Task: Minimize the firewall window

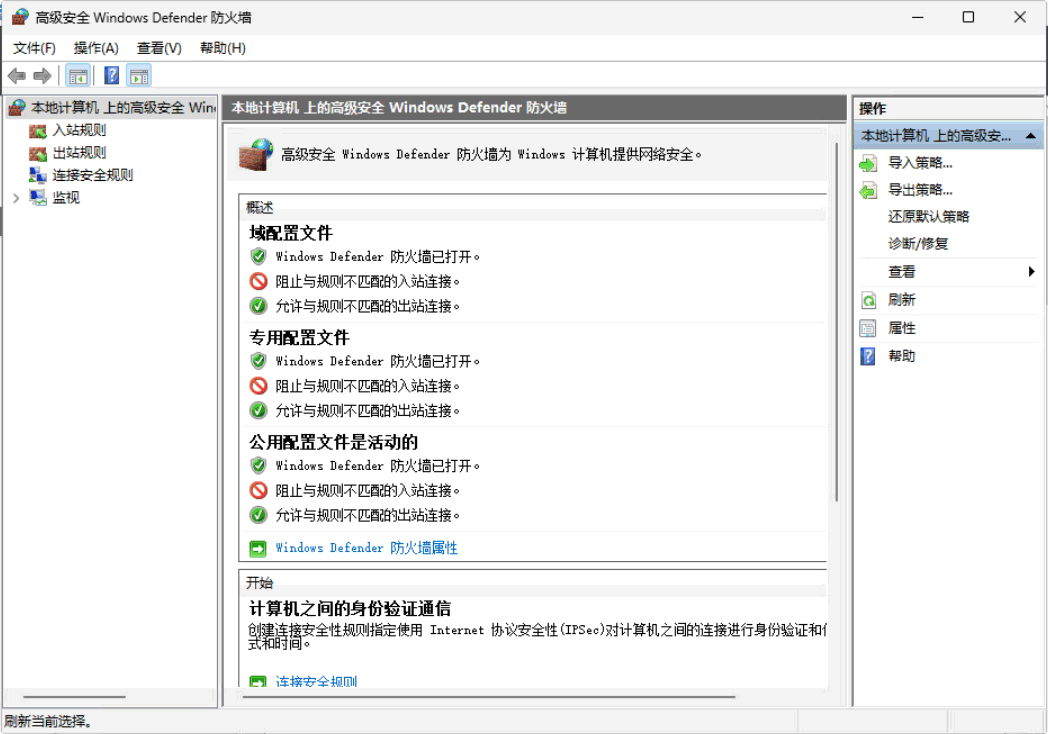Action: pyautogui.click(x=918, y=17)
